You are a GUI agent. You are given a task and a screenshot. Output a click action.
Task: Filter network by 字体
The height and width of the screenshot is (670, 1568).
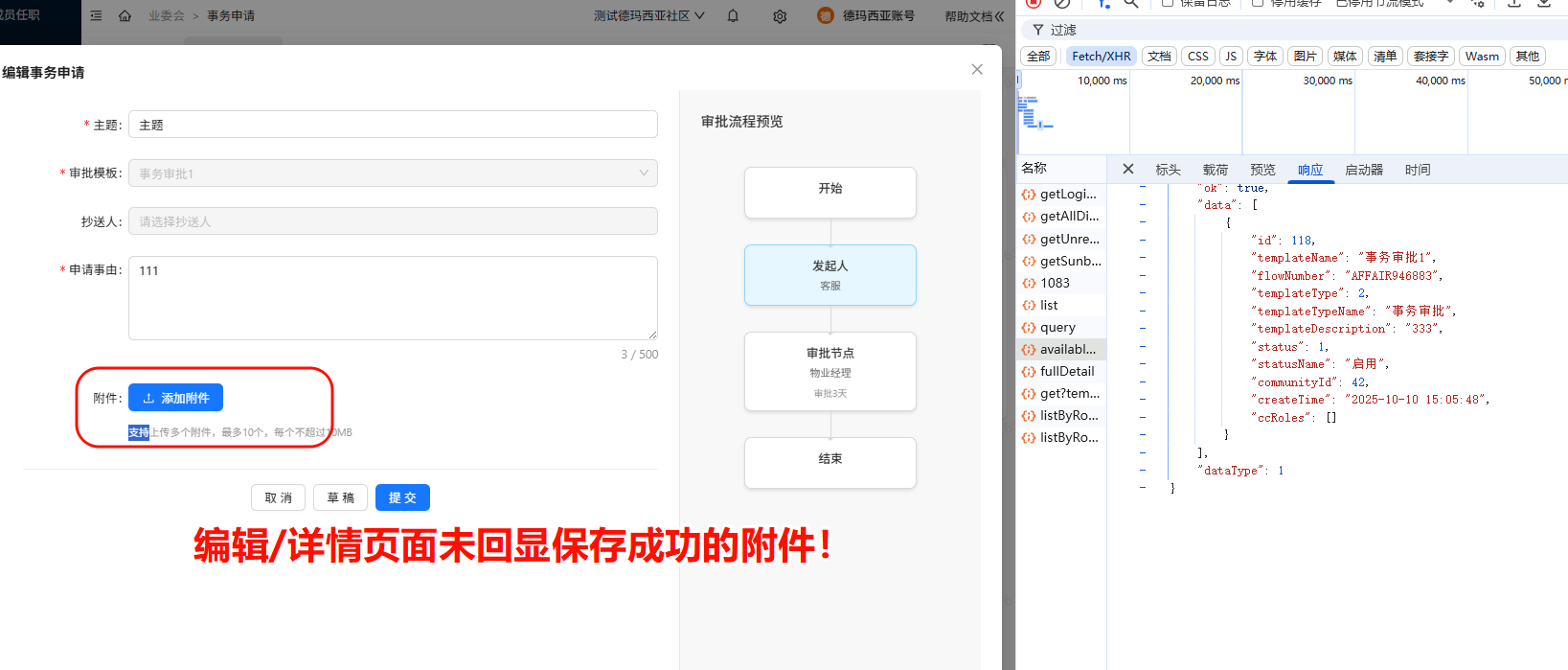tap(1265, 57)
